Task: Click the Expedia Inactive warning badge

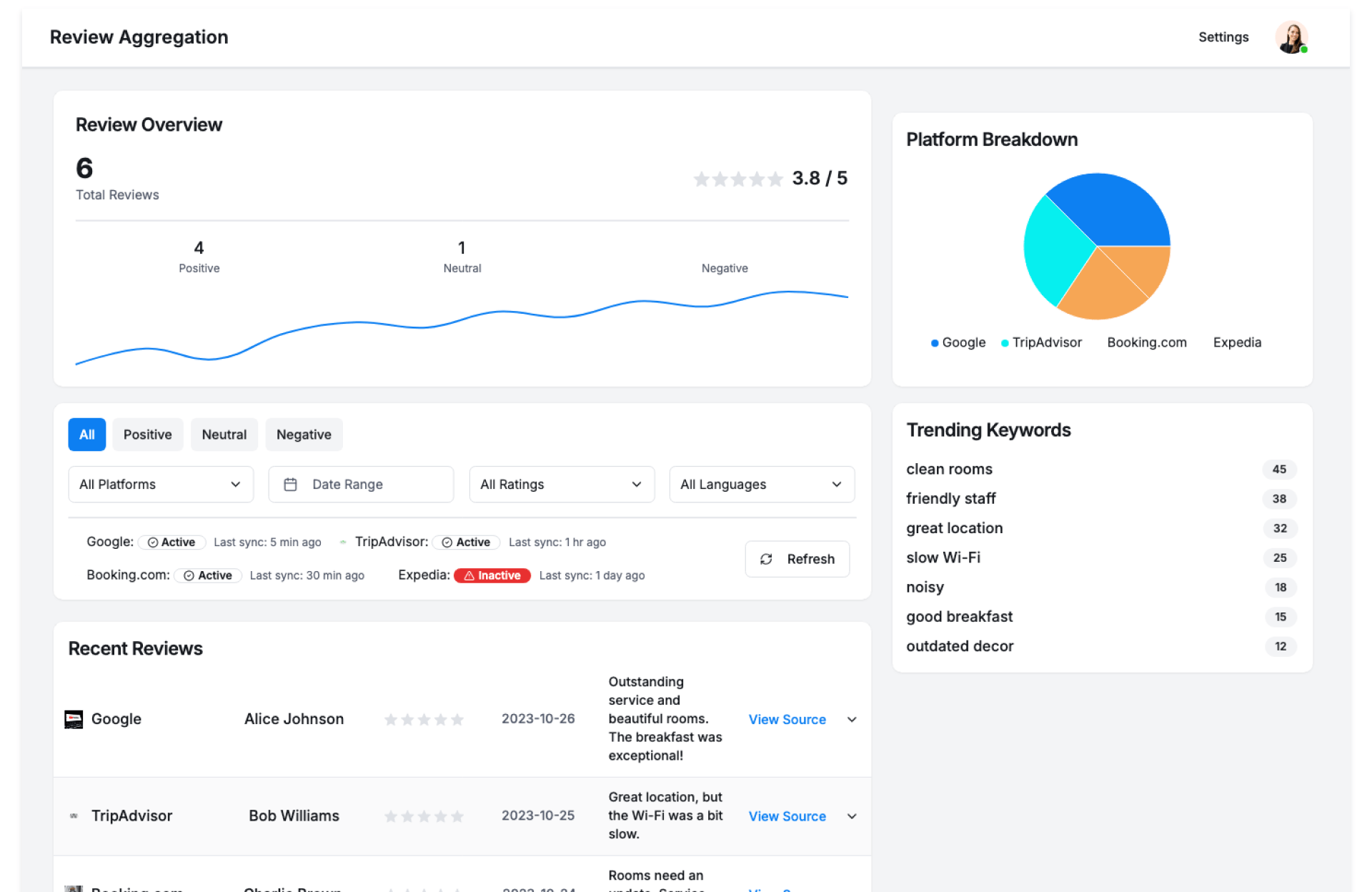Action: (x=492, y=575)
